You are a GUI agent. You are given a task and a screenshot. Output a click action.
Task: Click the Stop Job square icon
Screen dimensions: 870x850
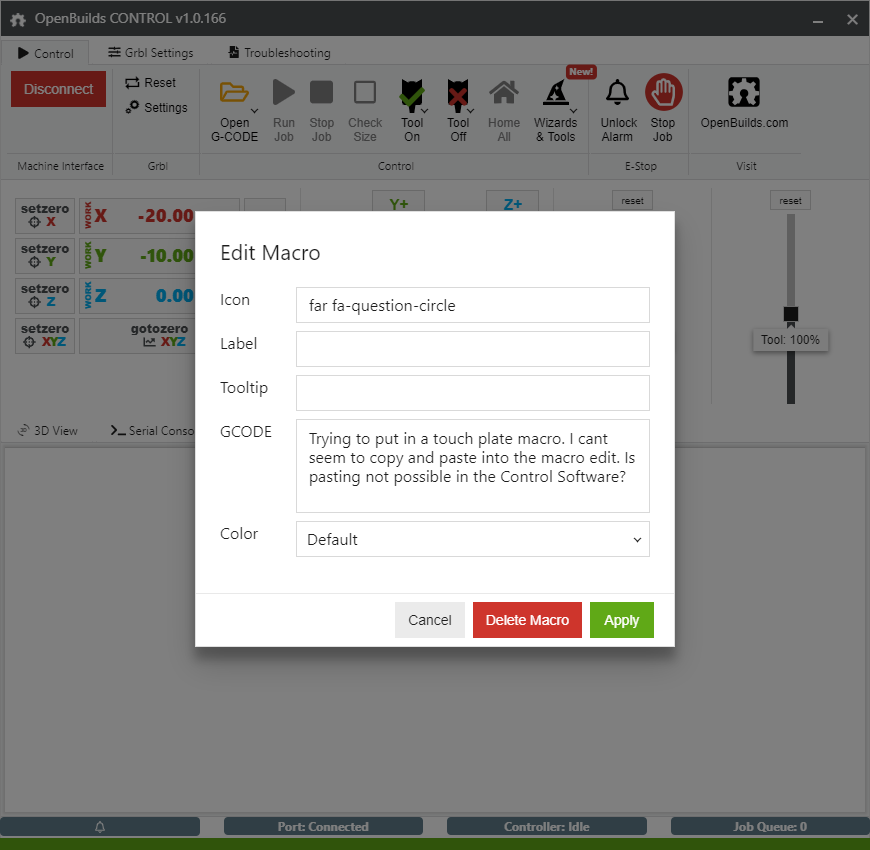(321, 94)
